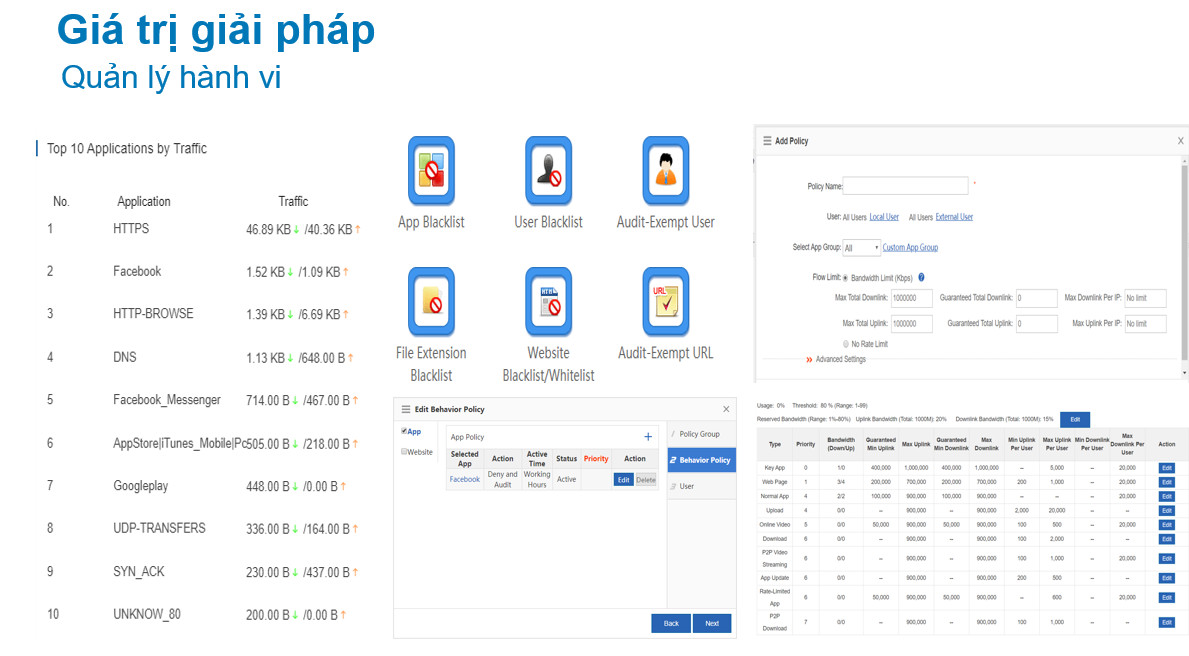
Task: Open Website Blacklist/Whitelist icon
Action: tap(548, 302)
